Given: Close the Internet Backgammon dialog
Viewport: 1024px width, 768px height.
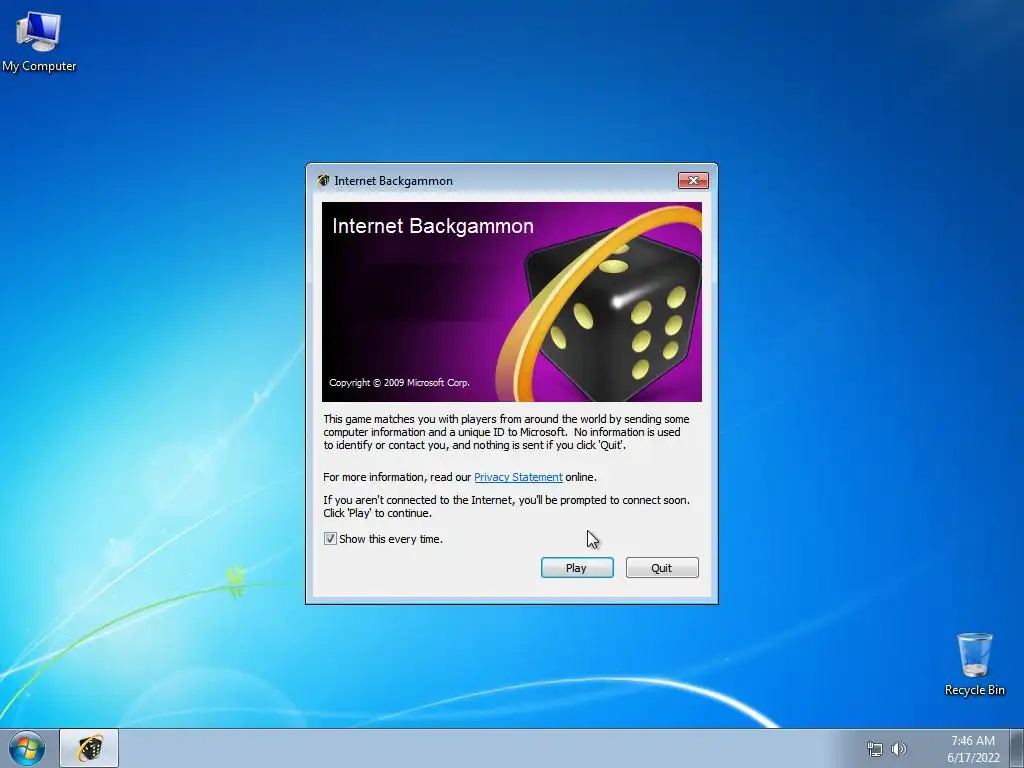Looking at the screenshot, I should click(693, 180).
